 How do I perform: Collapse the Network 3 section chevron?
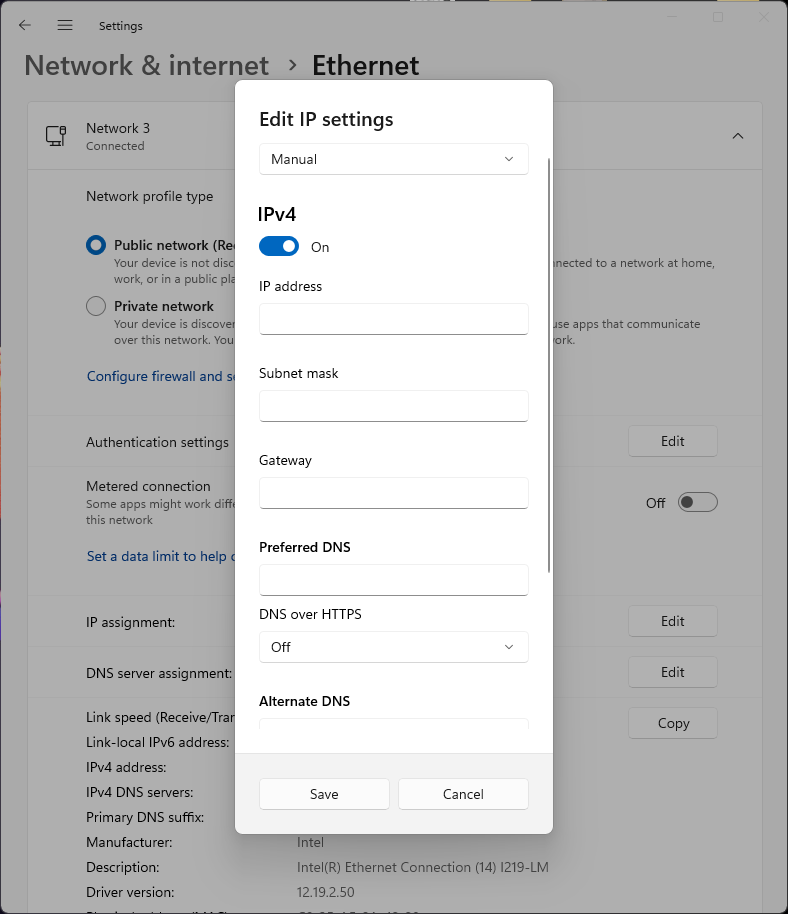coord(737,135)
